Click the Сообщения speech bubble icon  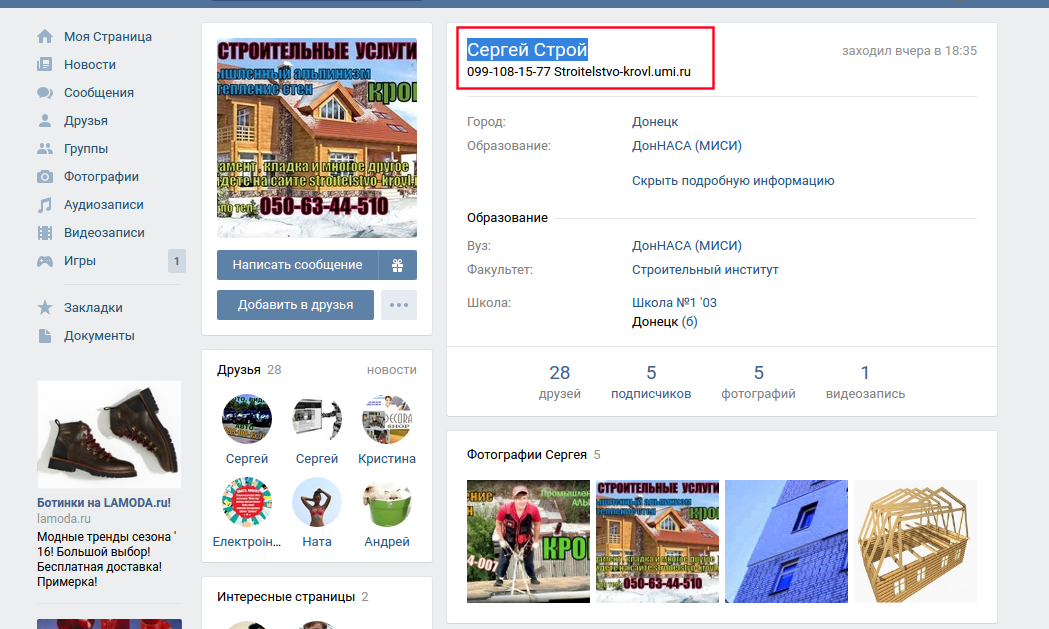(45, 93)
